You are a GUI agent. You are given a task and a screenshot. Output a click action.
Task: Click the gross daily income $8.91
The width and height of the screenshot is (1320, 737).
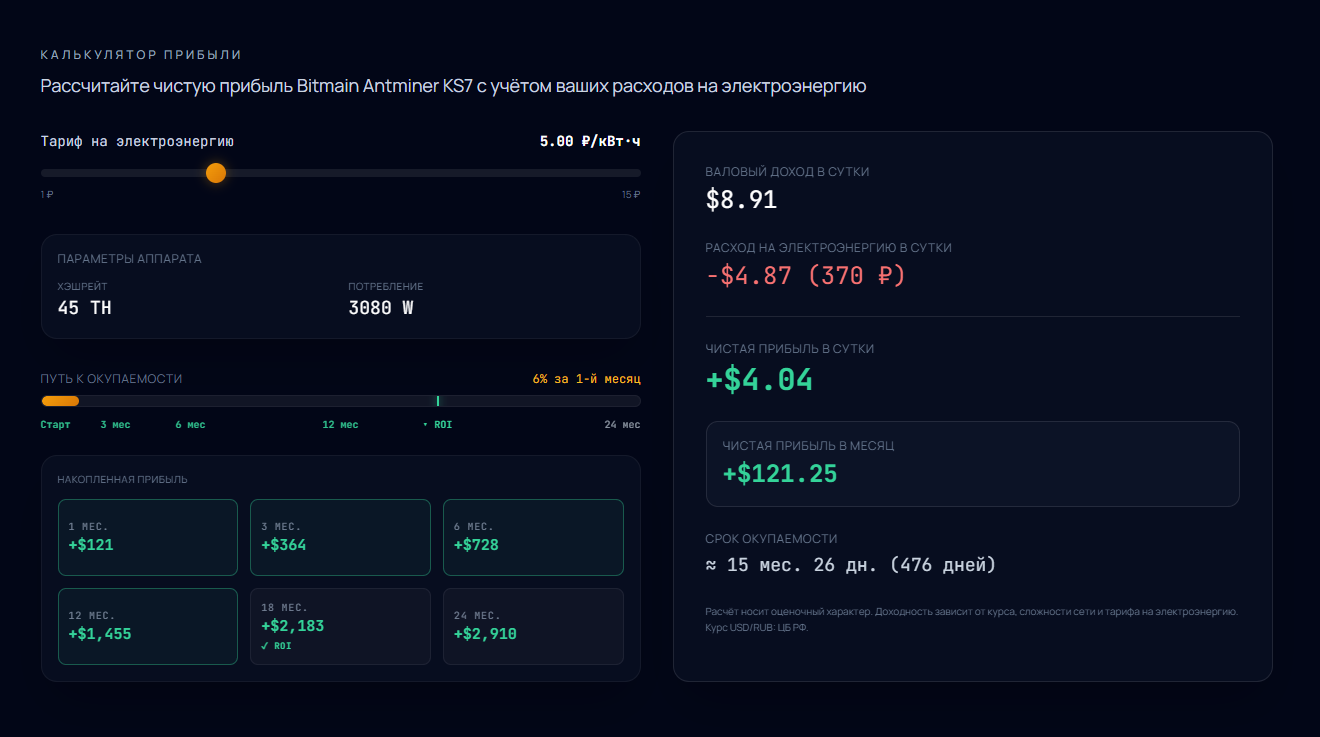pyautogui.click(x=741, y=200)
